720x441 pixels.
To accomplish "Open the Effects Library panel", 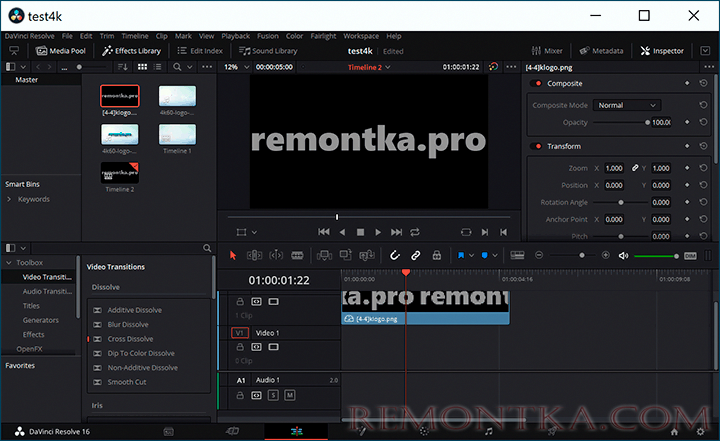I will coord(131,51).
